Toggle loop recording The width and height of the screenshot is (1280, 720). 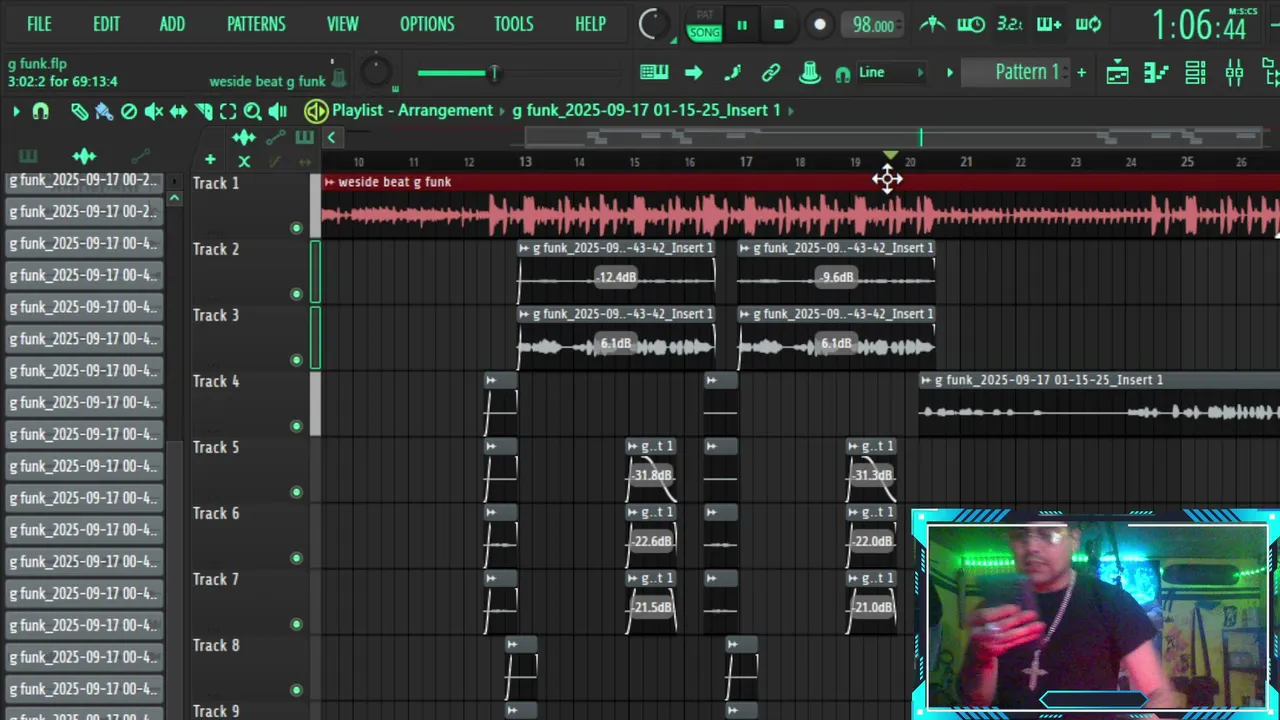pyautogui.click(x=1088, y=24)
